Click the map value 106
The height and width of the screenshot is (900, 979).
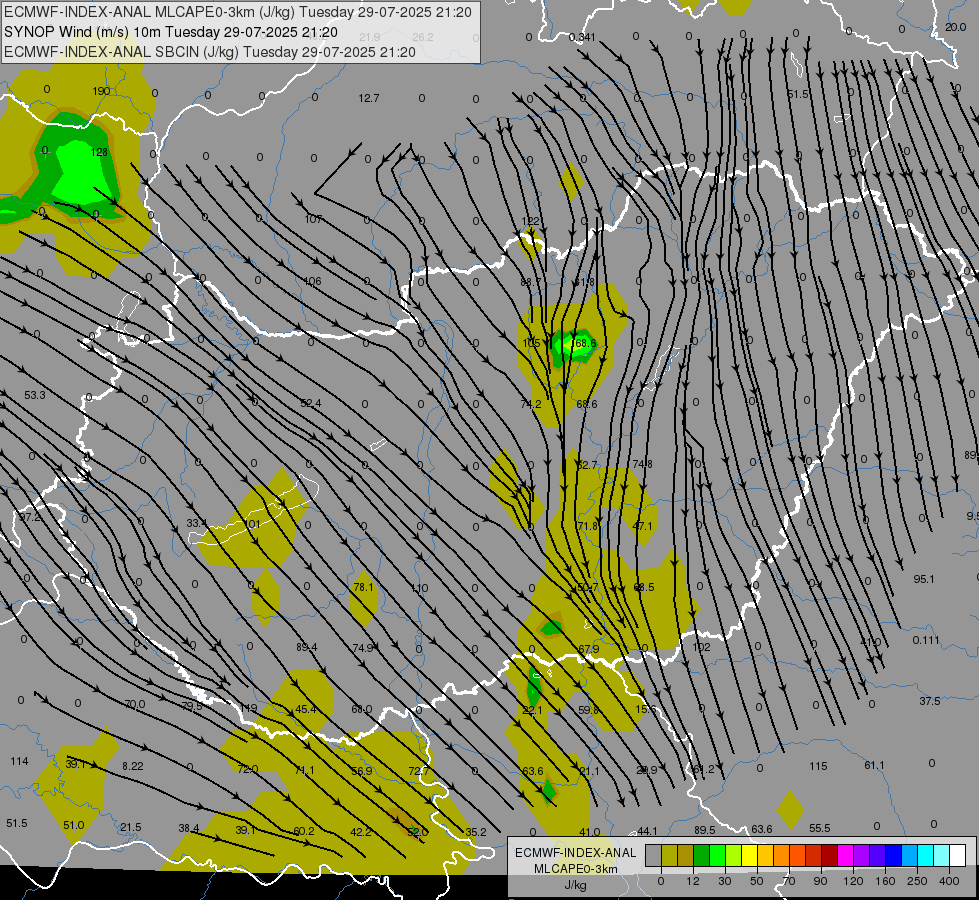point(312,281)
